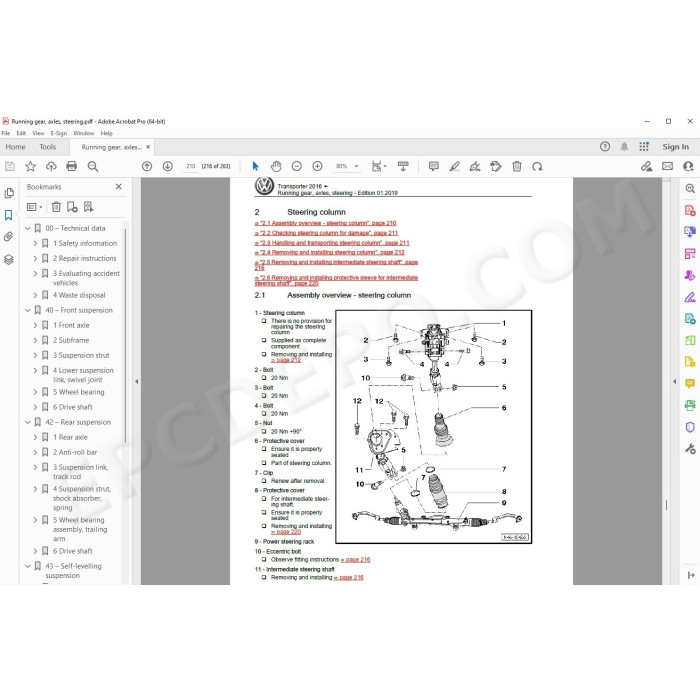This screenshot has width=700, height=700.
Task: Follow link 2.2 Checking steering column for damage
Action: click(x=326, y=233)
